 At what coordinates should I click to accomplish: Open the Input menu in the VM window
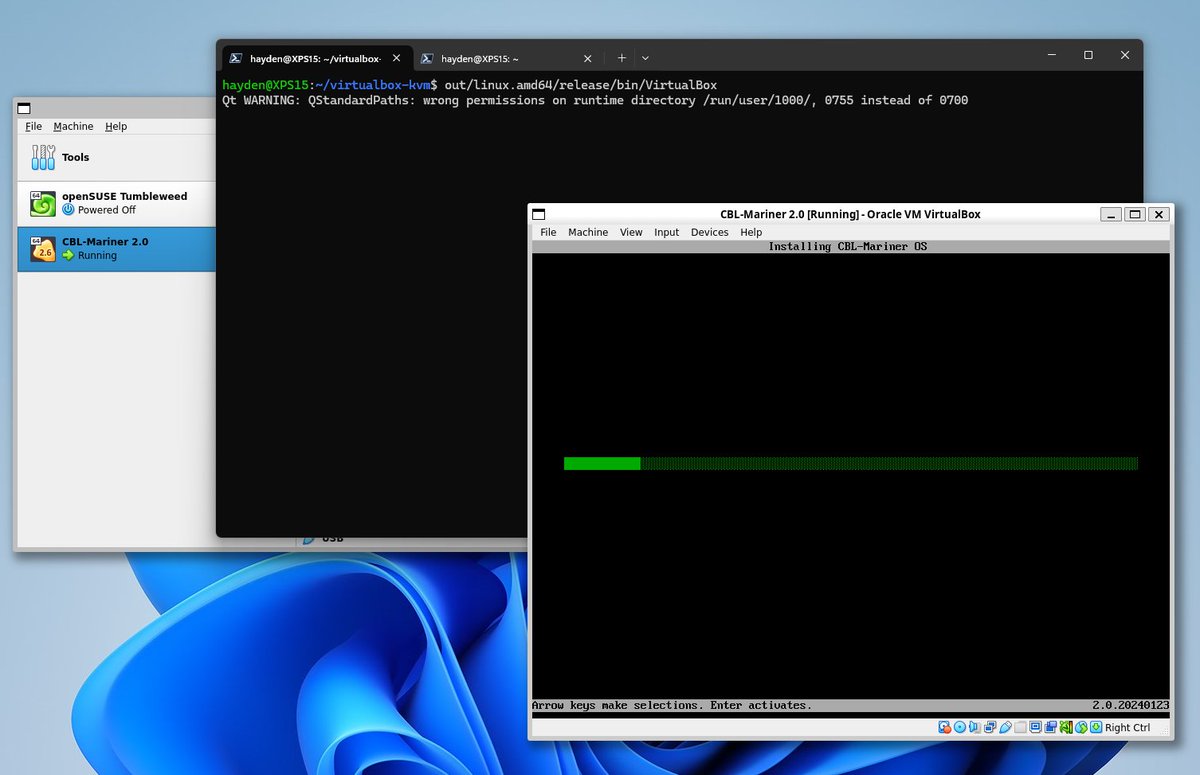pyautogui.click(x=666, y=232)
